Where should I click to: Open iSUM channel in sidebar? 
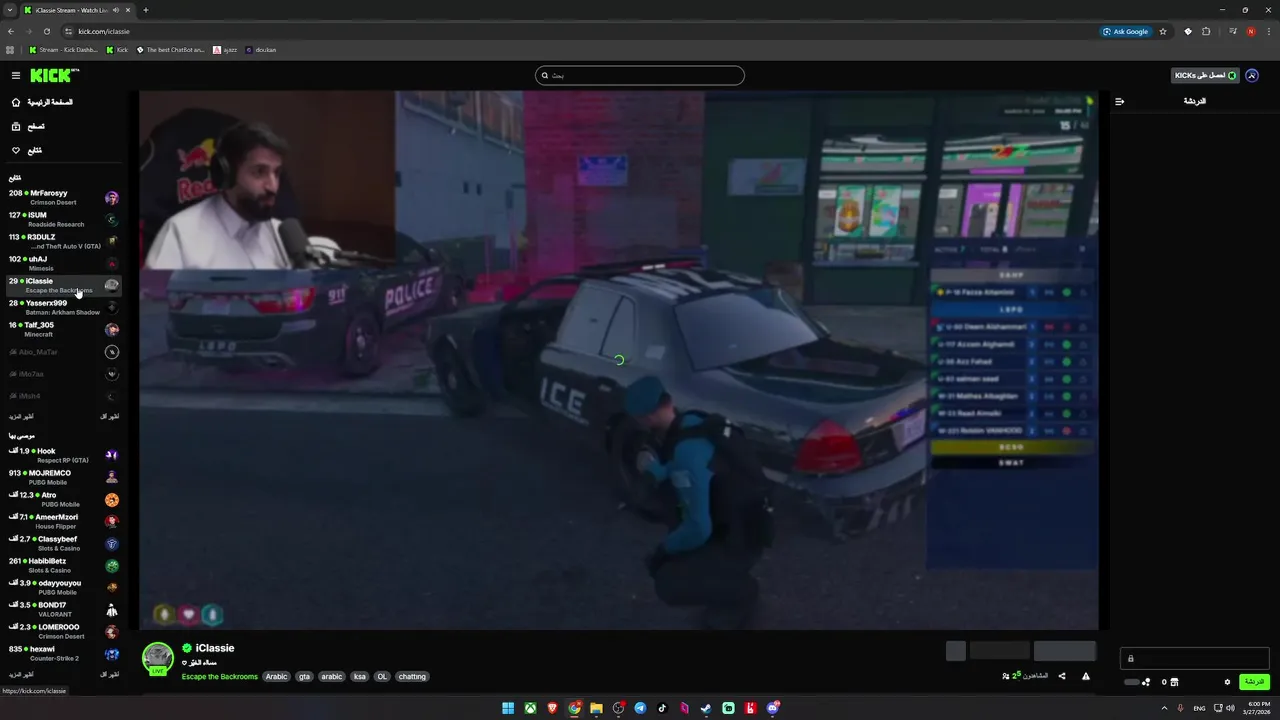coord(64,219)
